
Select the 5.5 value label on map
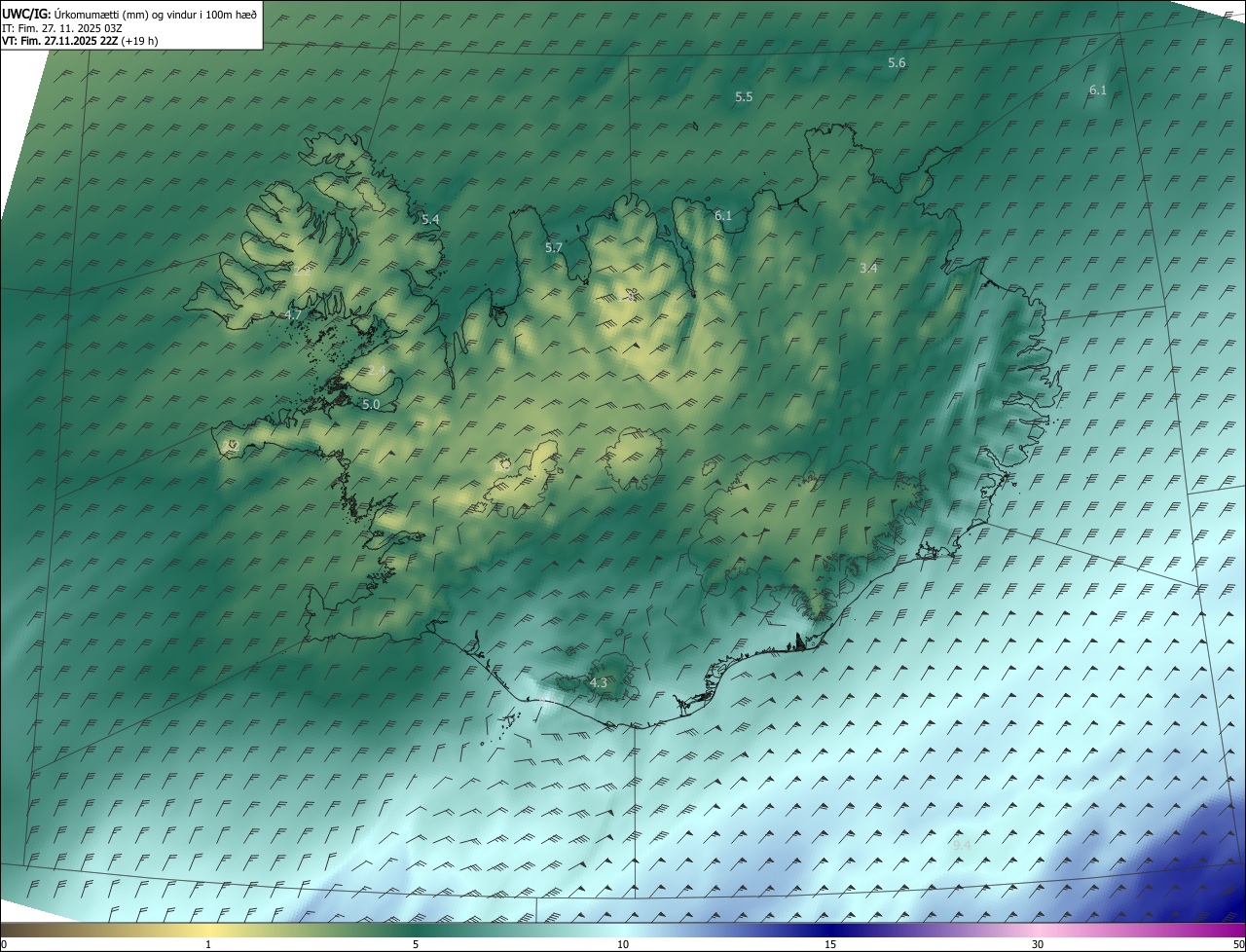coord(744,97)
